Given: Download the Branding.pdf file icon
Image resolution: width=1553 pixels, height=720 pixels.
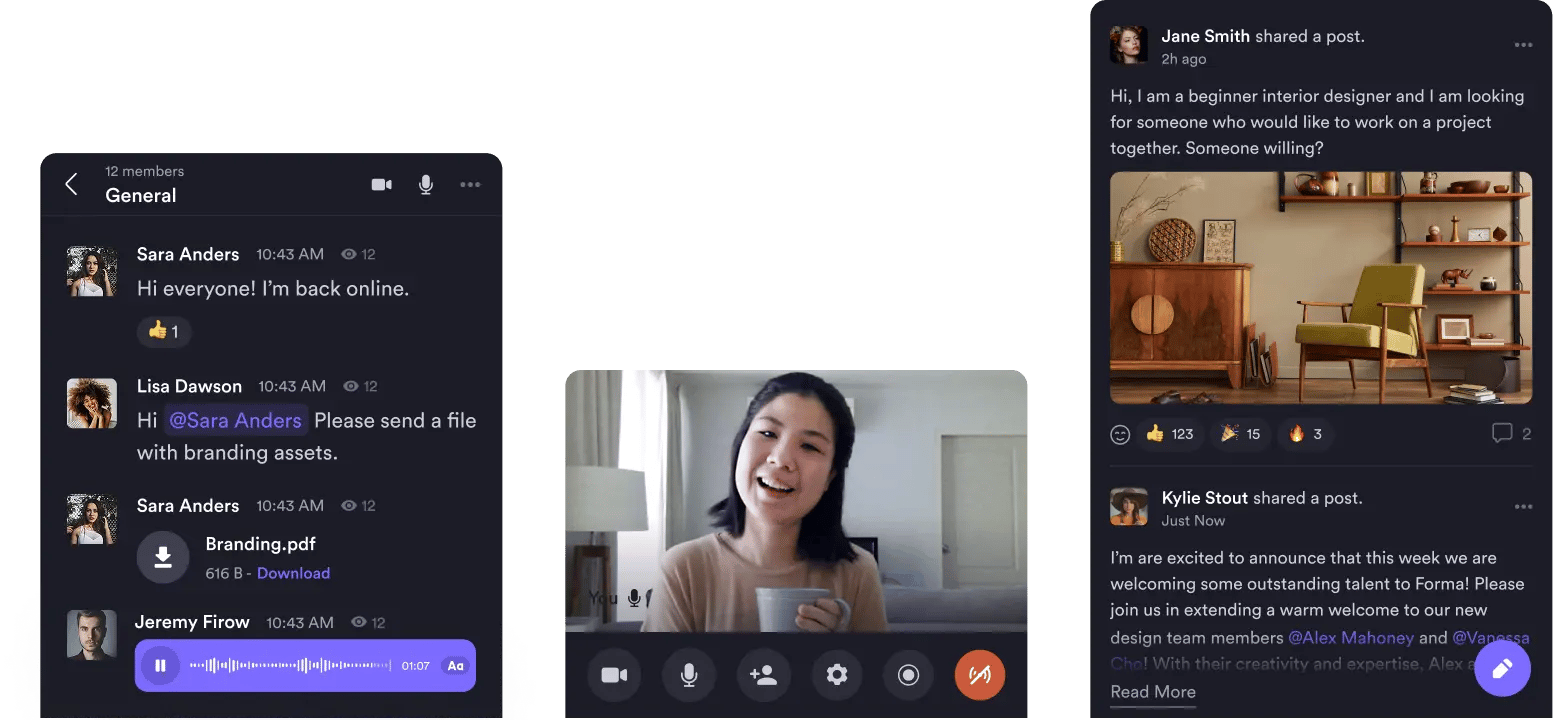Looking at the screenshot, I should (x=163, y=557).
